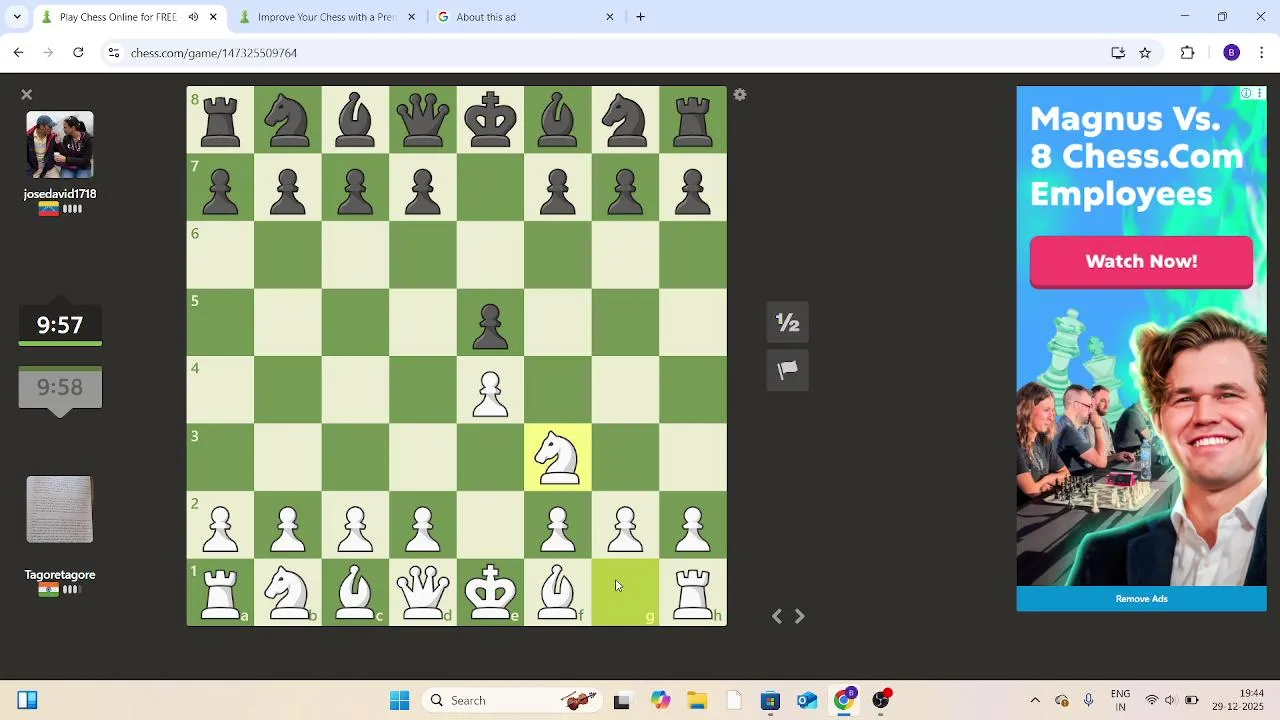Viewport: 1280px width, 720px height.
Task: Open Tagoretagore's profile avatar
Action: pyautogui.click(x=60, y=510)
